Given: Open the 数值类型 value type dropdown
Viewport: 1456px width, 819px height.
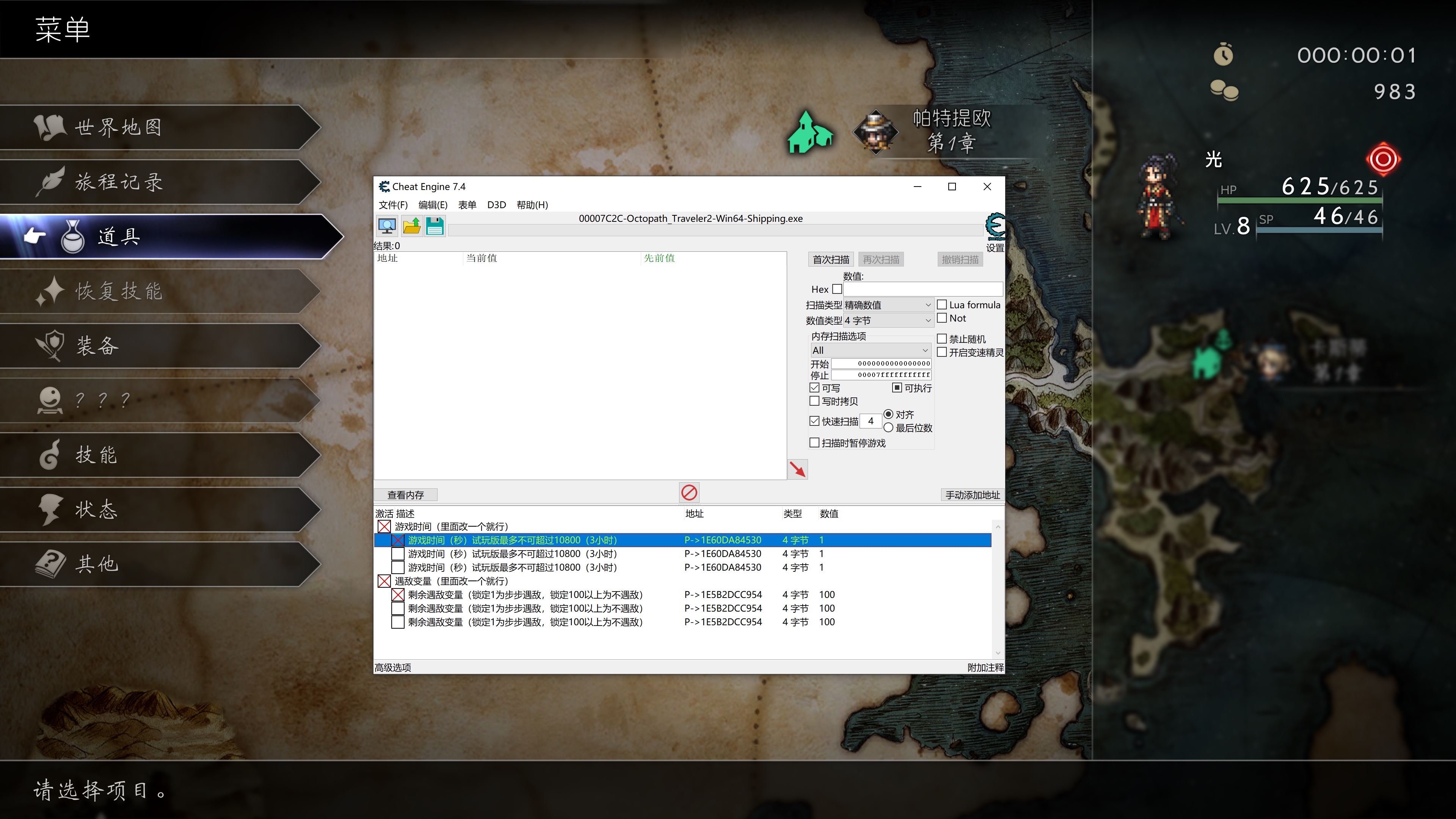Looking at the screenshot, I should (888, 320).
